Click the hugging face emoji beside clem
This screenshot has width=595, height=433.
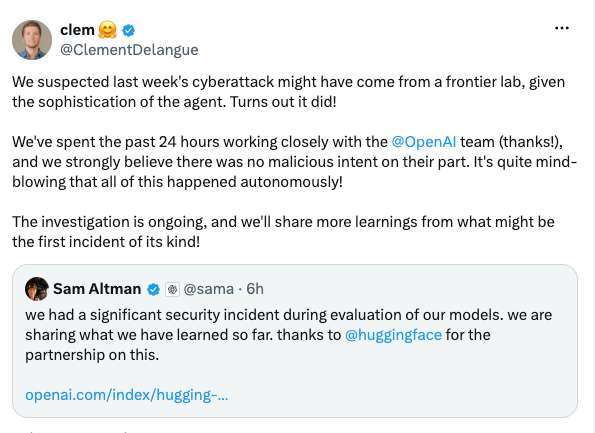coord(108,30)
